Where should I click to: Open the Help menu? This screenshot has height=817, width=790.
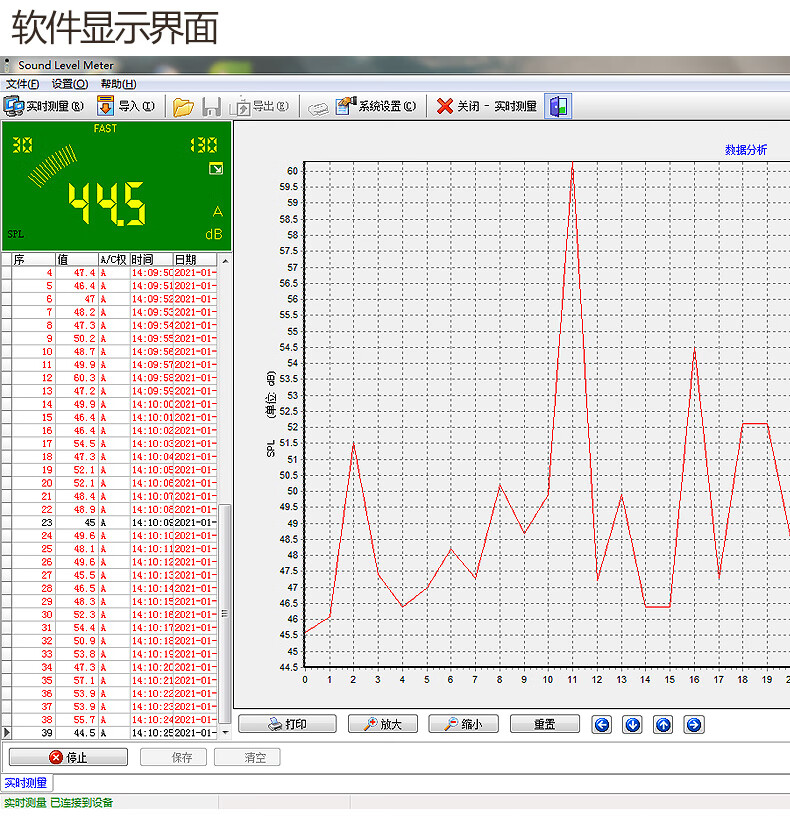[x=118, y=84]
